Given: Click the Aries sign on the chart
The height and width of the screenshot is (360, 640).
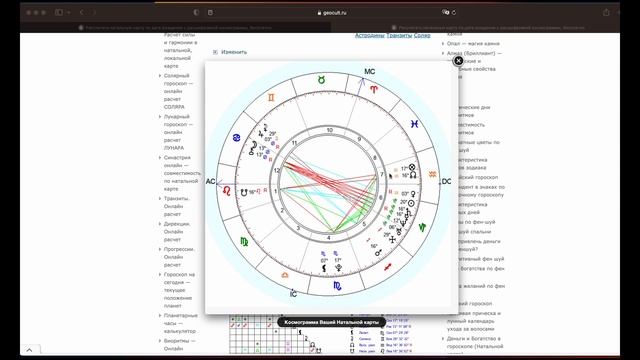Looking at the screenshot, I should [373, 89].
